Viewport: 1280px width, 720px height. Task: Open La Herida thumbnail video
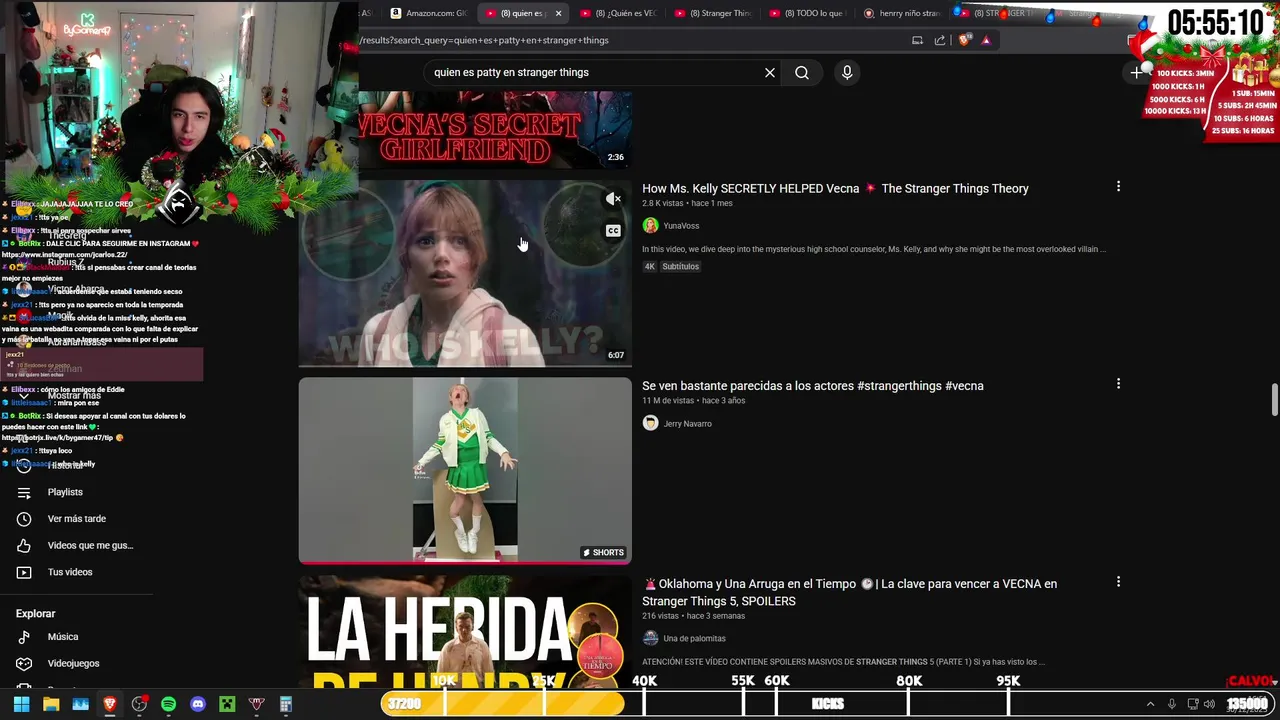point(465,631)
